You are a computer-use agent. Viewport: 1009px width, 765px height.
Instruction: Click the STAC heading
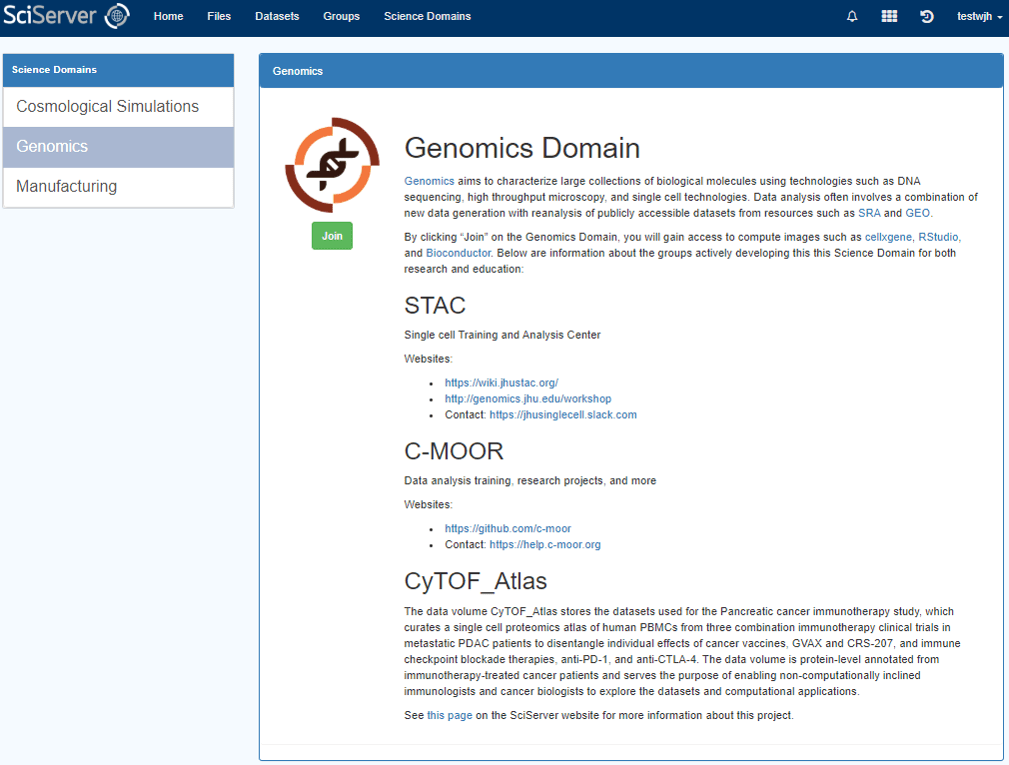435,306
